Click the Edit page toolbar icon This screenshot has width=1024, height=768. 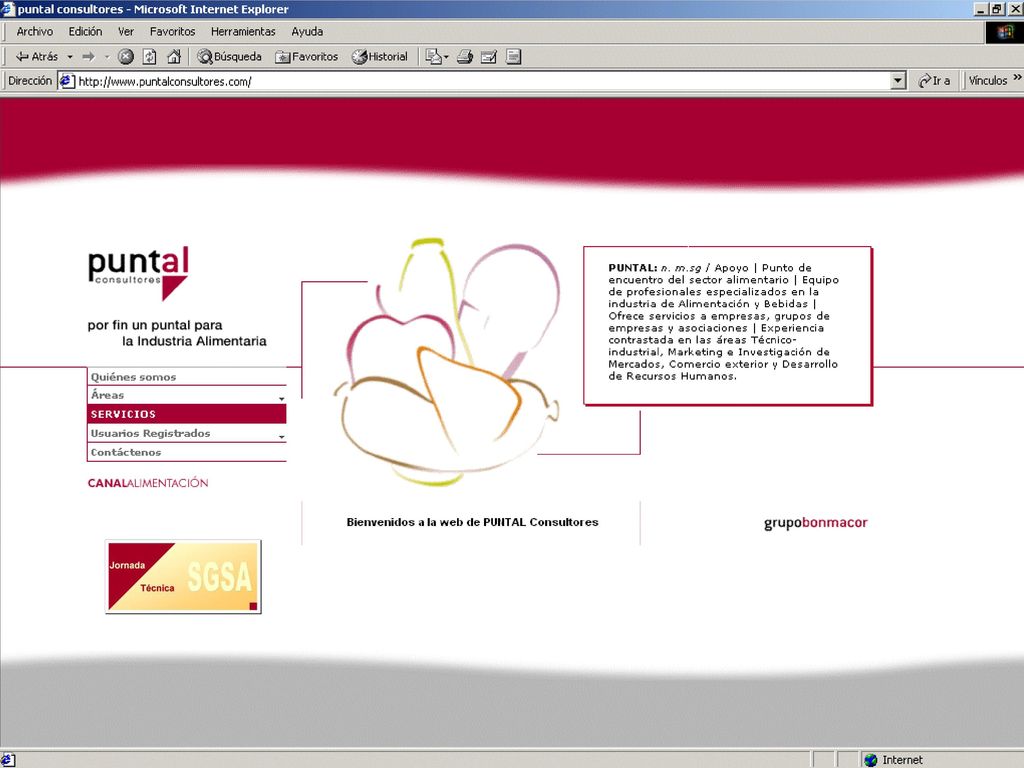(488, 57)
